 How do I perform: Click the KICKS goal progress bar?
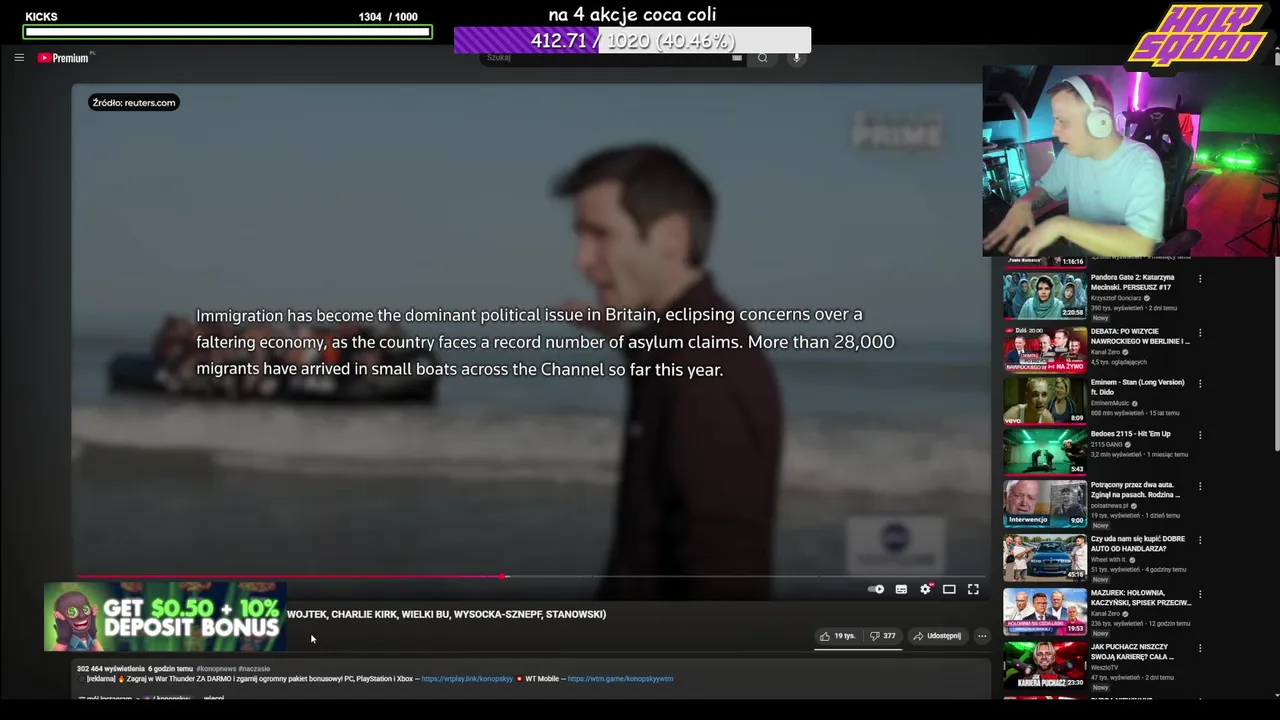pyautogui.click(x=228, y=32)
